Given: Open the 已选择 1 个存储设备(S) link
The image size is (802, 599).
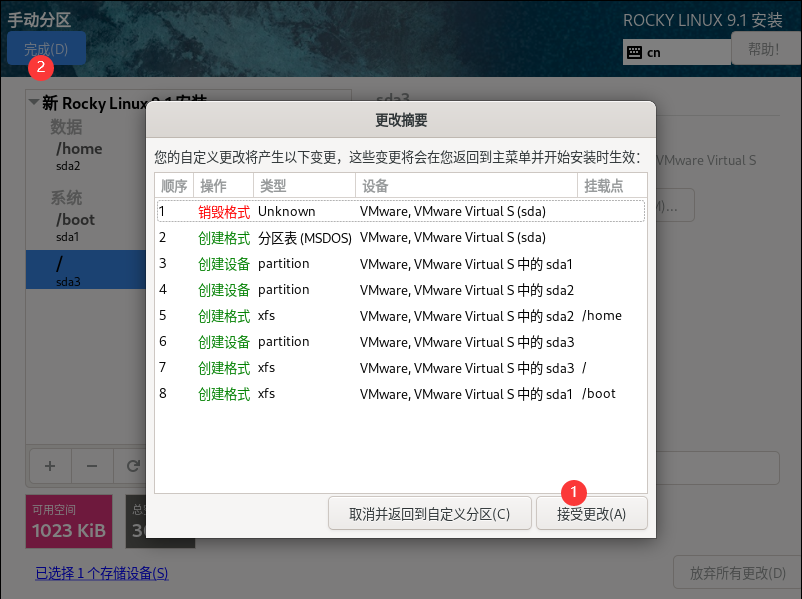Looking at the screenshot, I should (x=101, y=573).
